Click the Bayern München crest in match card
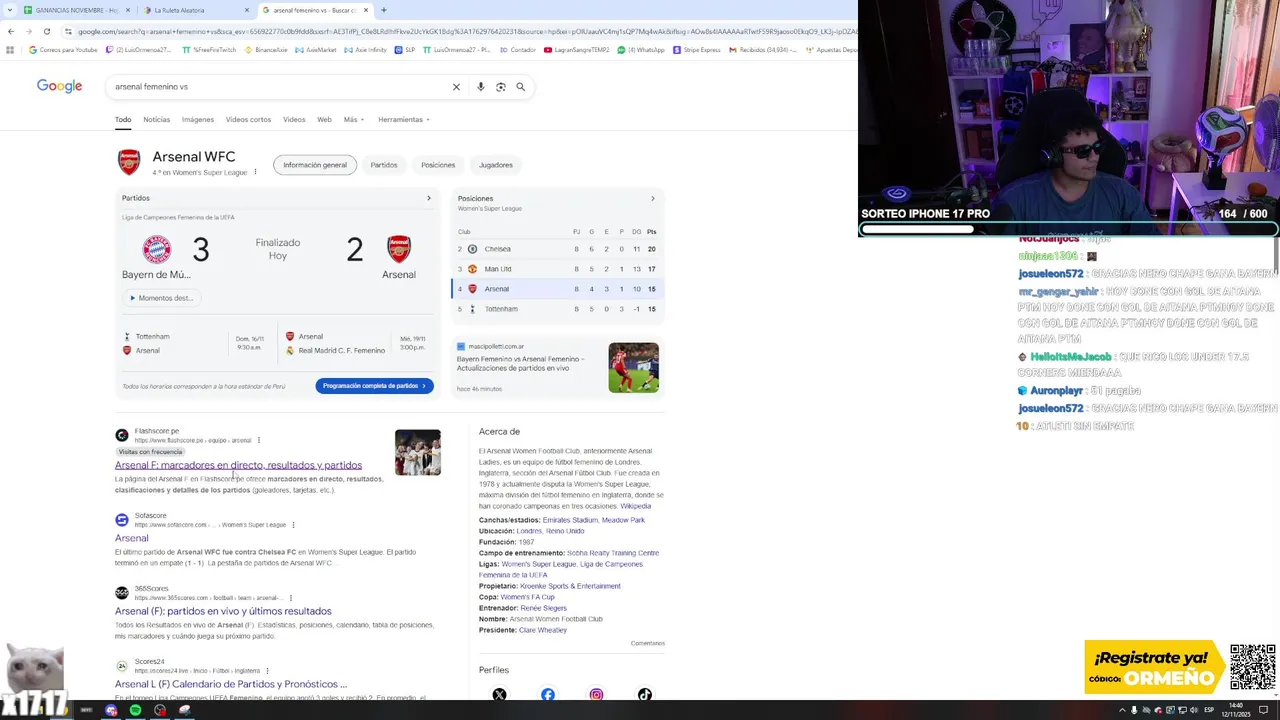 coord(157,249)
